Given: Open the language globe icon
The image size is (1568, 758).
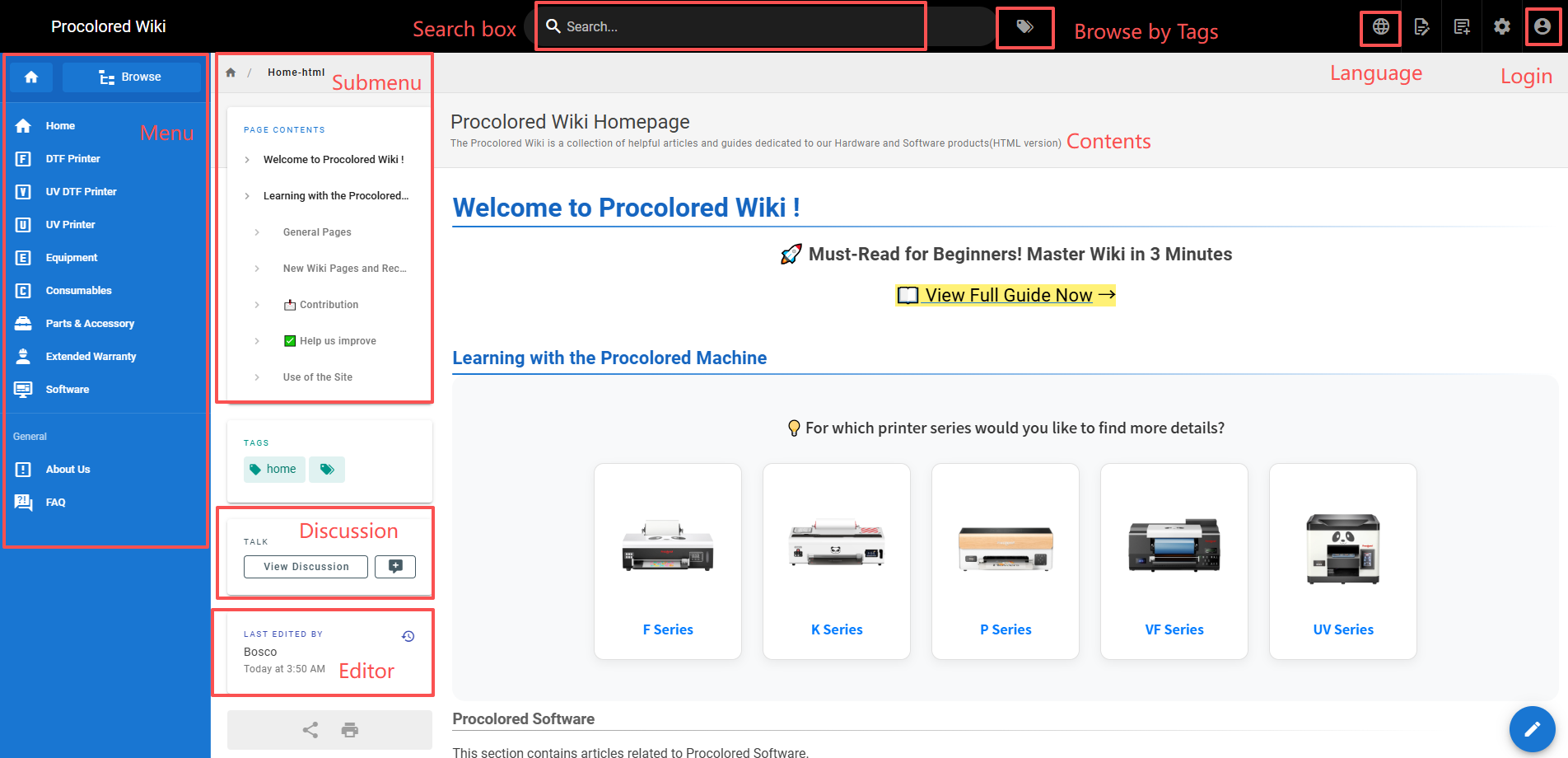Looking at the screenshot, I should point(1381,26).
